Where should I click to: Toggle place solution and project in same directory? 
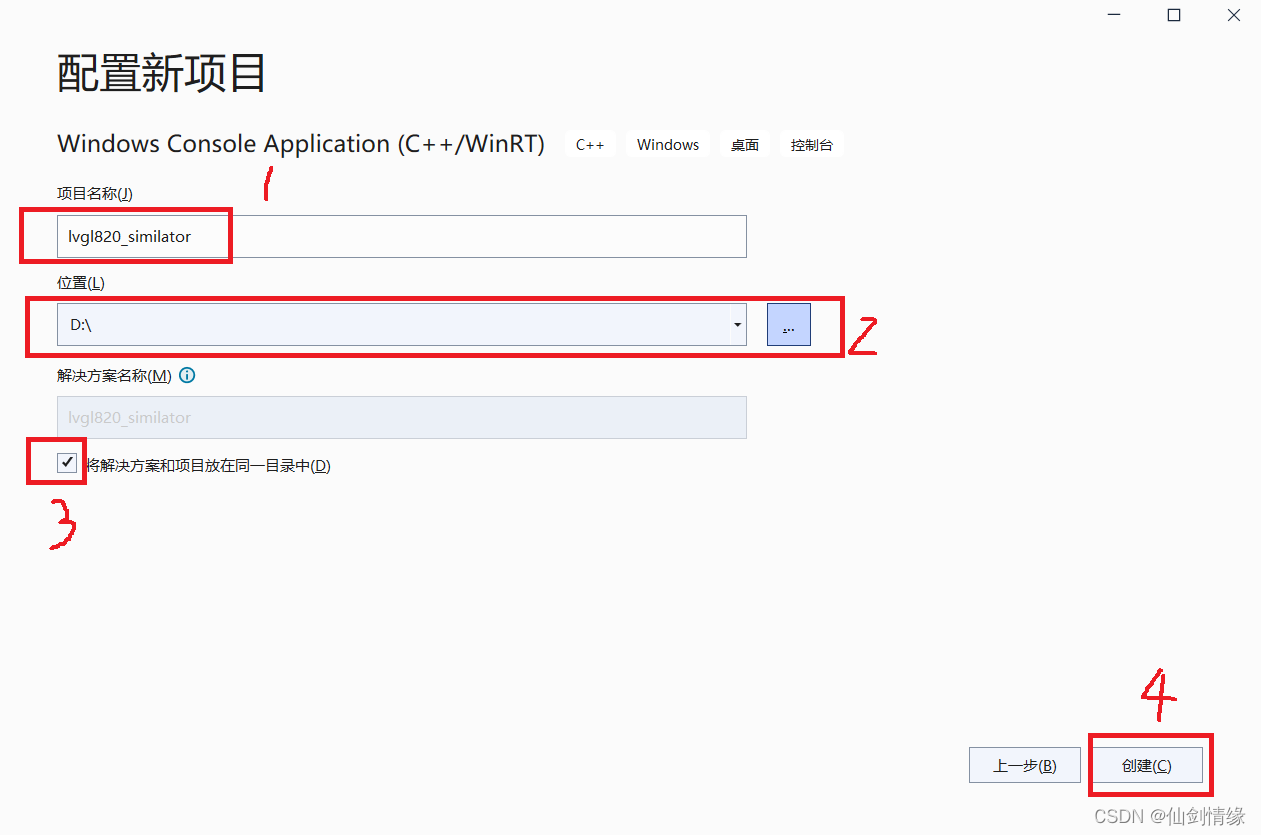(x=67, y=463)
